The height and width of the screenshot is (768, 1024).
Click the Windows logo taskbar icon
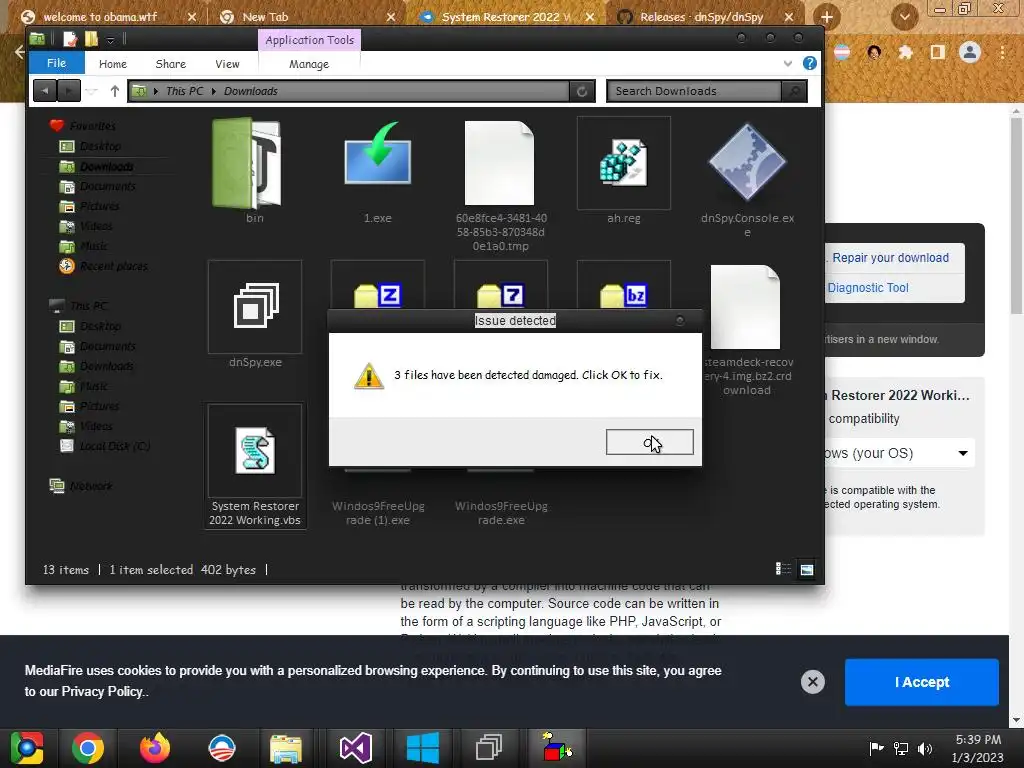(423, 748)
